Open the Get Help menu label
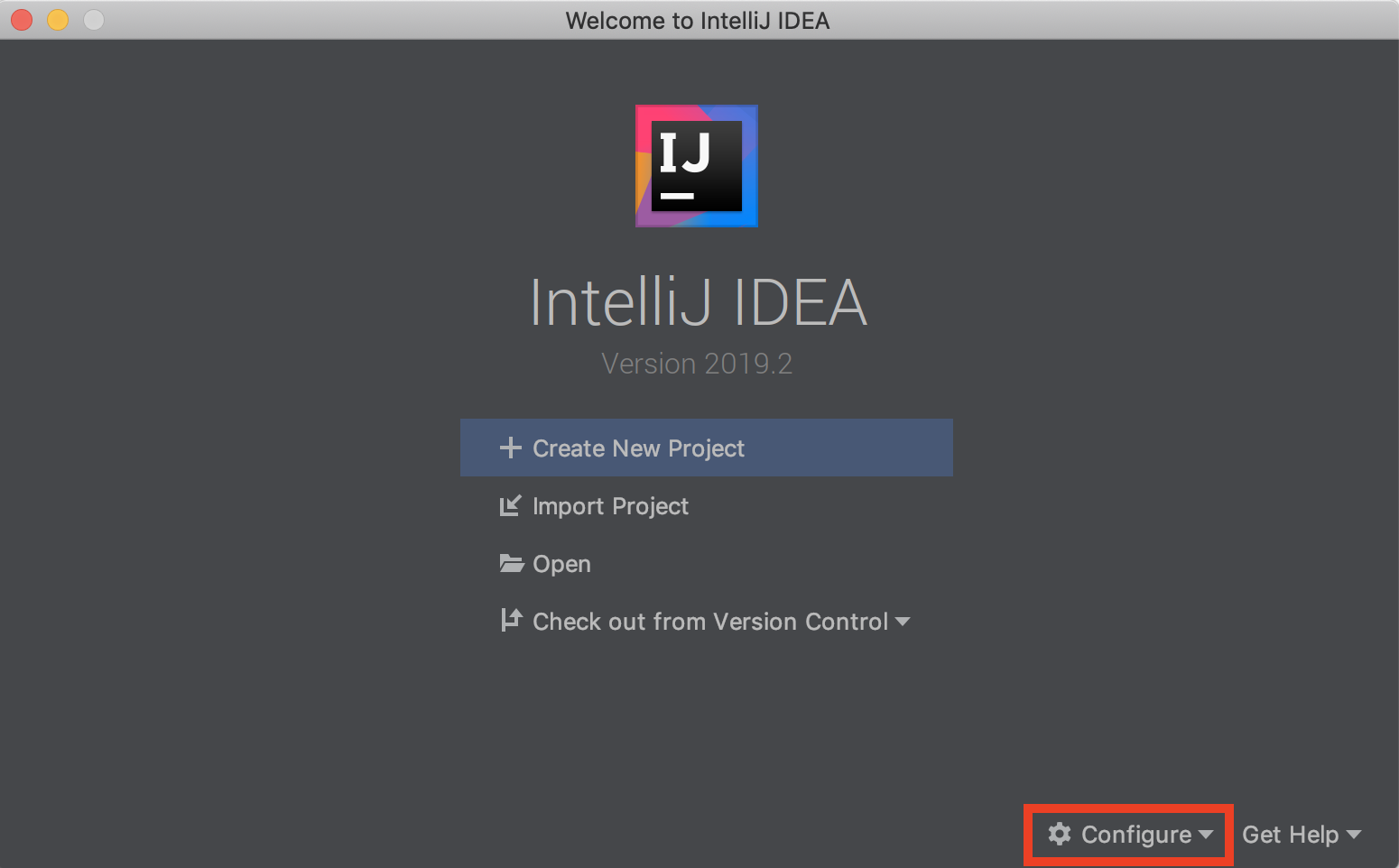1399x868 pixels. (1290, 835)
